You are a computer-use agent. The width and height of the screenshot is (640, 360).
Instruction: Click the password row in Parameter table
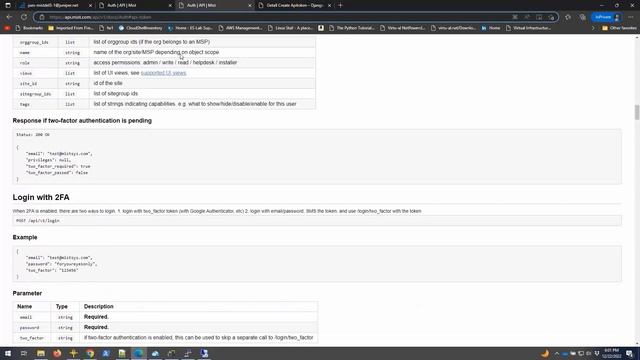[165, 328]
